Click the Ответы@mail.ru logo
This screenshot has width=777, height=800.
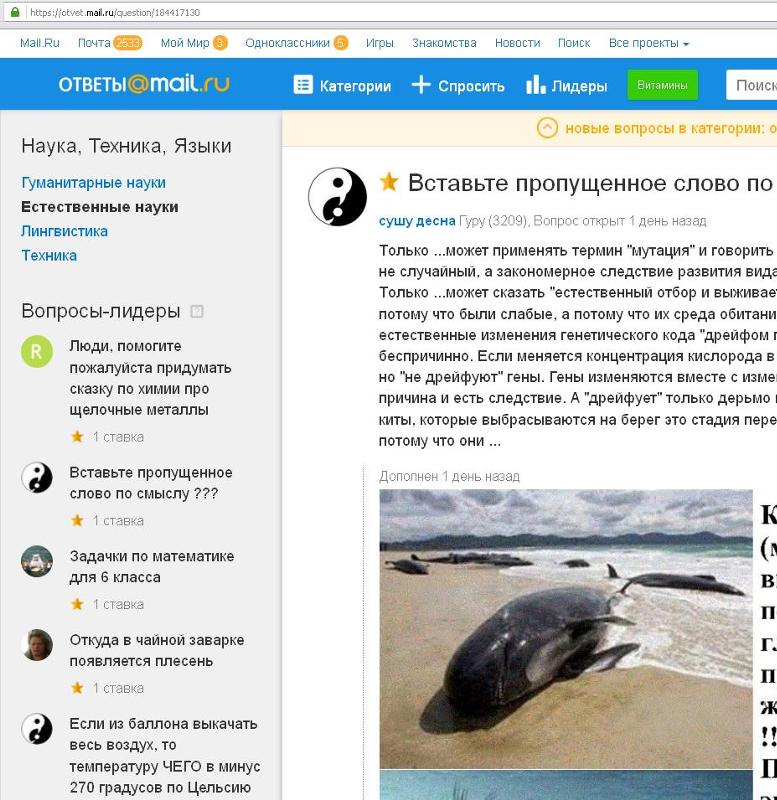[144, 84]
